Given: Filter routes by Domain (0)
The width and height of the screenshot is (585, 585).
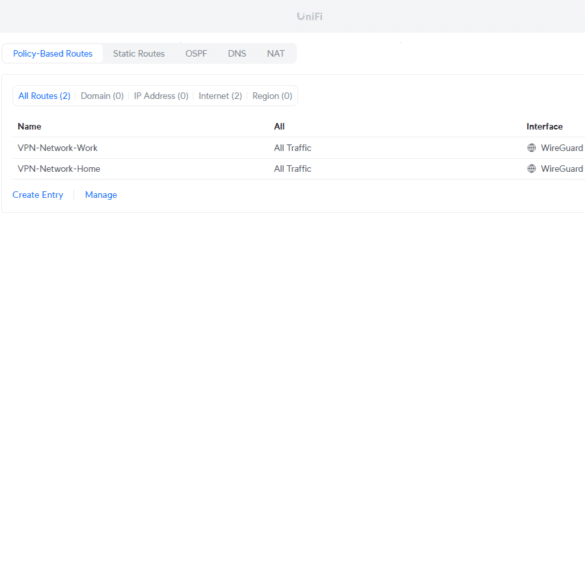Looking at the screenshot, I should (x=102, y=96).
